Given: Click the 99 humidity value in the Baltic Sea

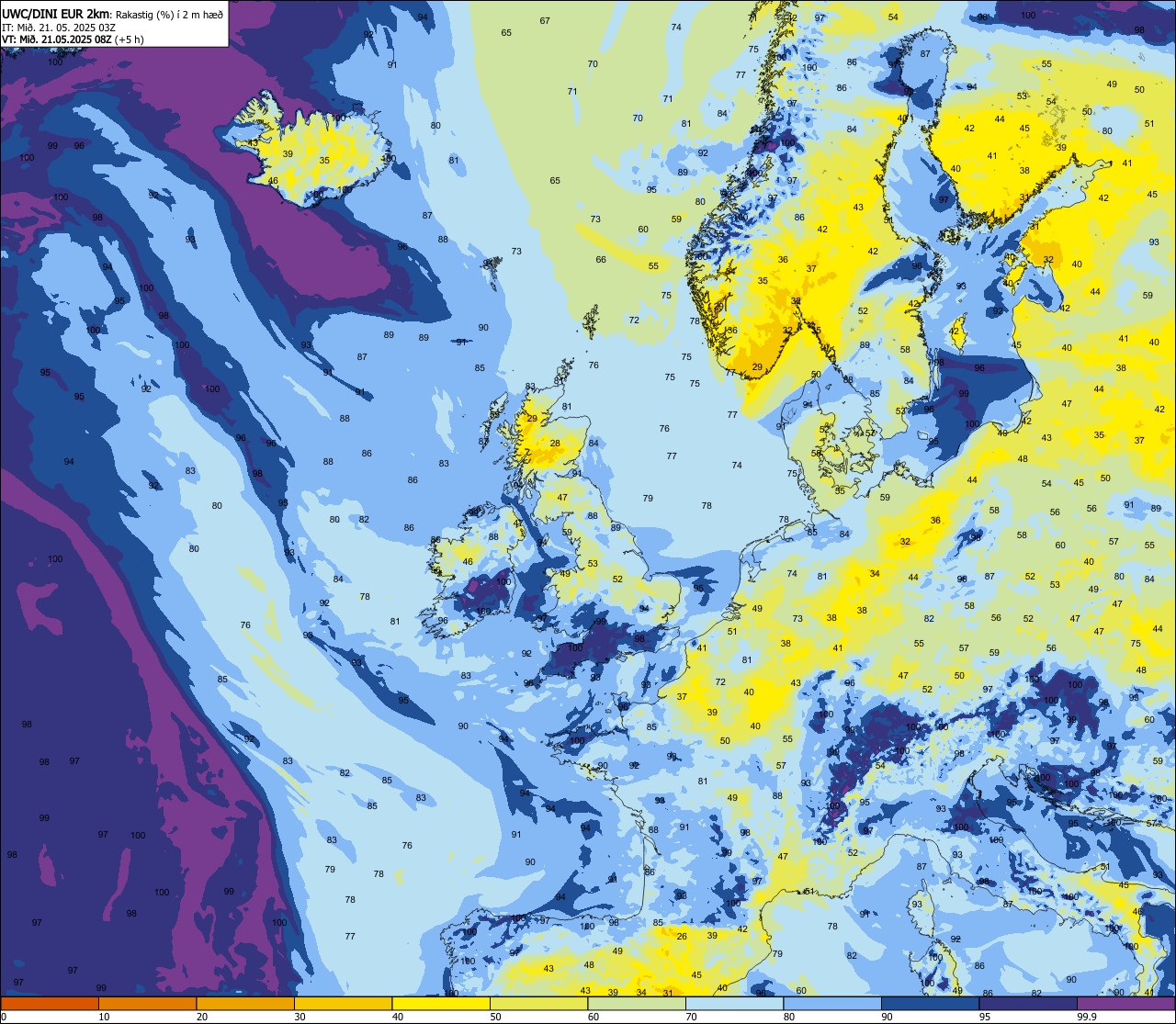Looking at the screenshot, I should click(x=964, y=393).
